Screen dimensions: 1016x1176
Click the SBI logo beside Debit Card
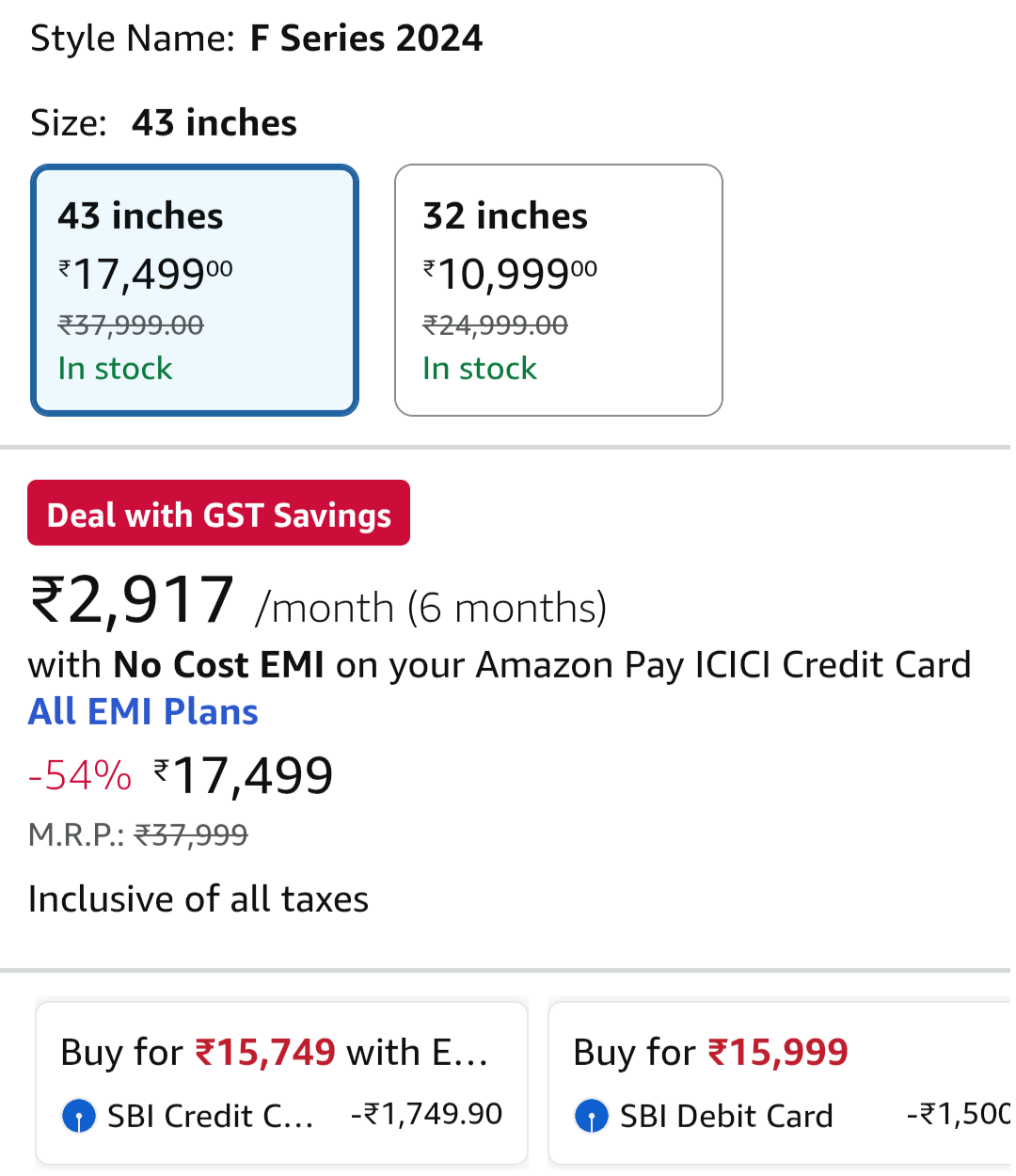pyautogui.click(x=592, y=1116)
